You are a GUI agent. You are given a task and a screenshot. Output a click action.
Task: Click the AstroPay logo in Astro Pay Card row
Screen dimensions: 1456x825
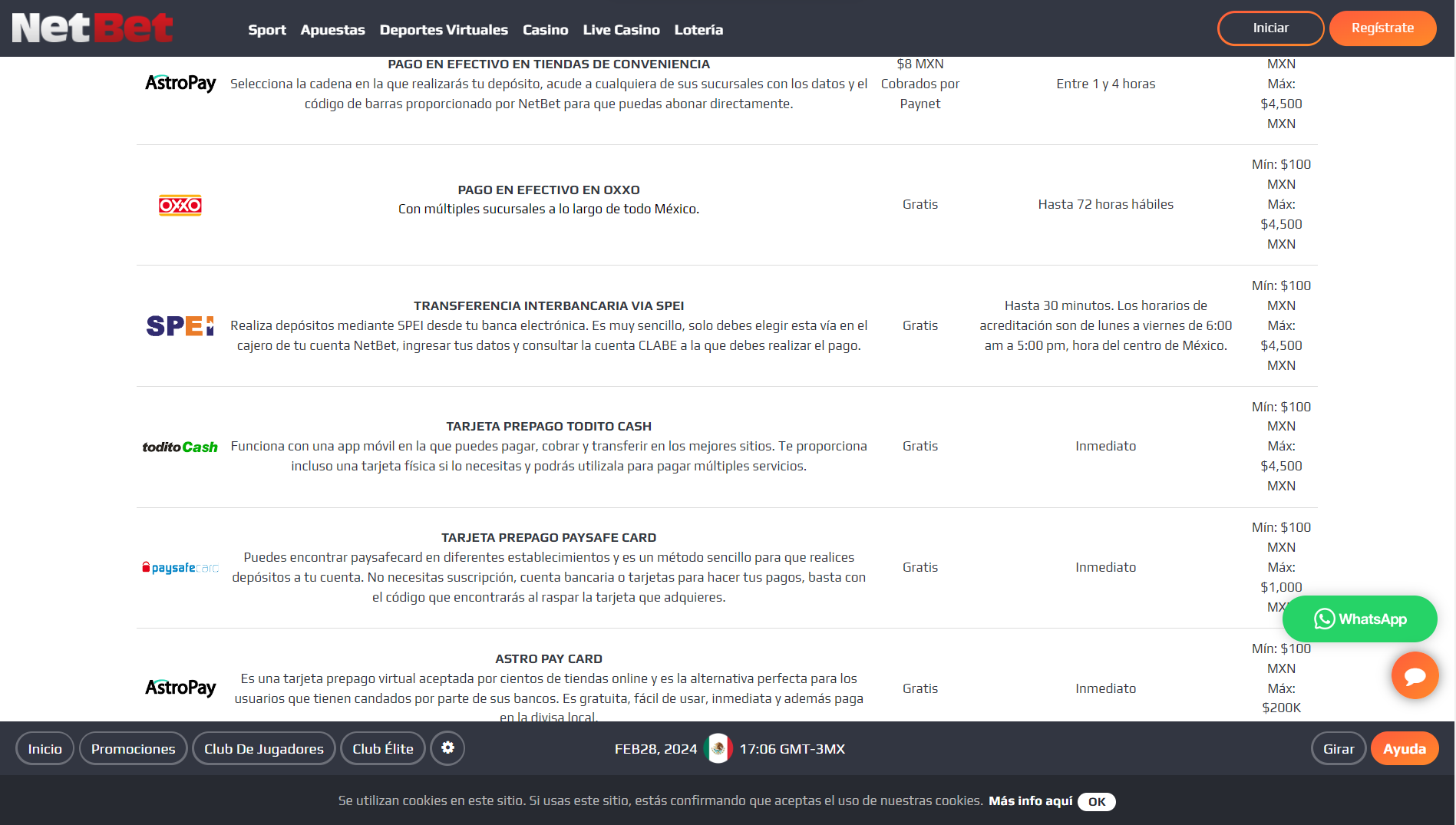(x=180, y=688)
